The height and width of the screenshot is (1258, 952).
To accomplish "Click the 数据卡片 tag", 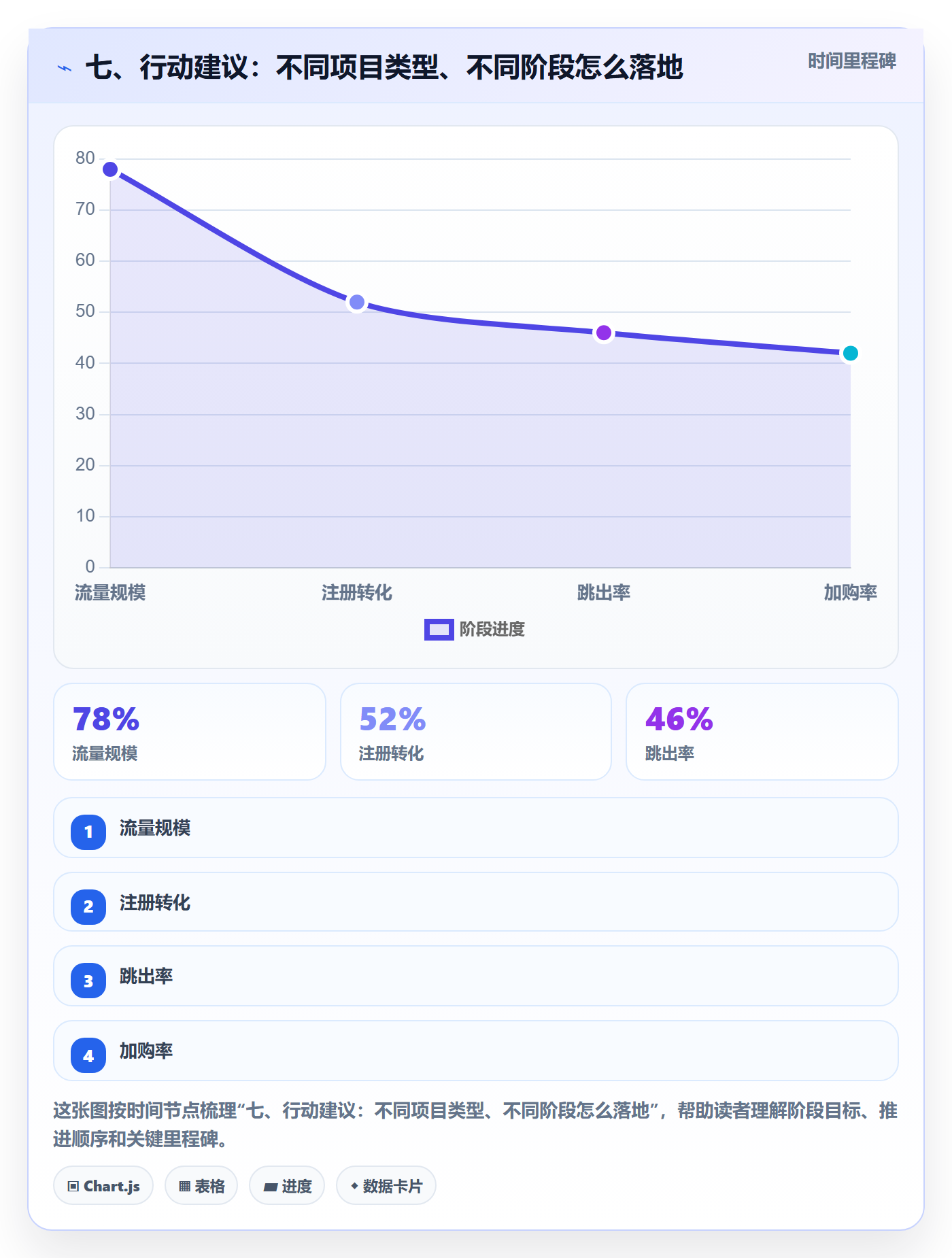I will pos(386,1185).
